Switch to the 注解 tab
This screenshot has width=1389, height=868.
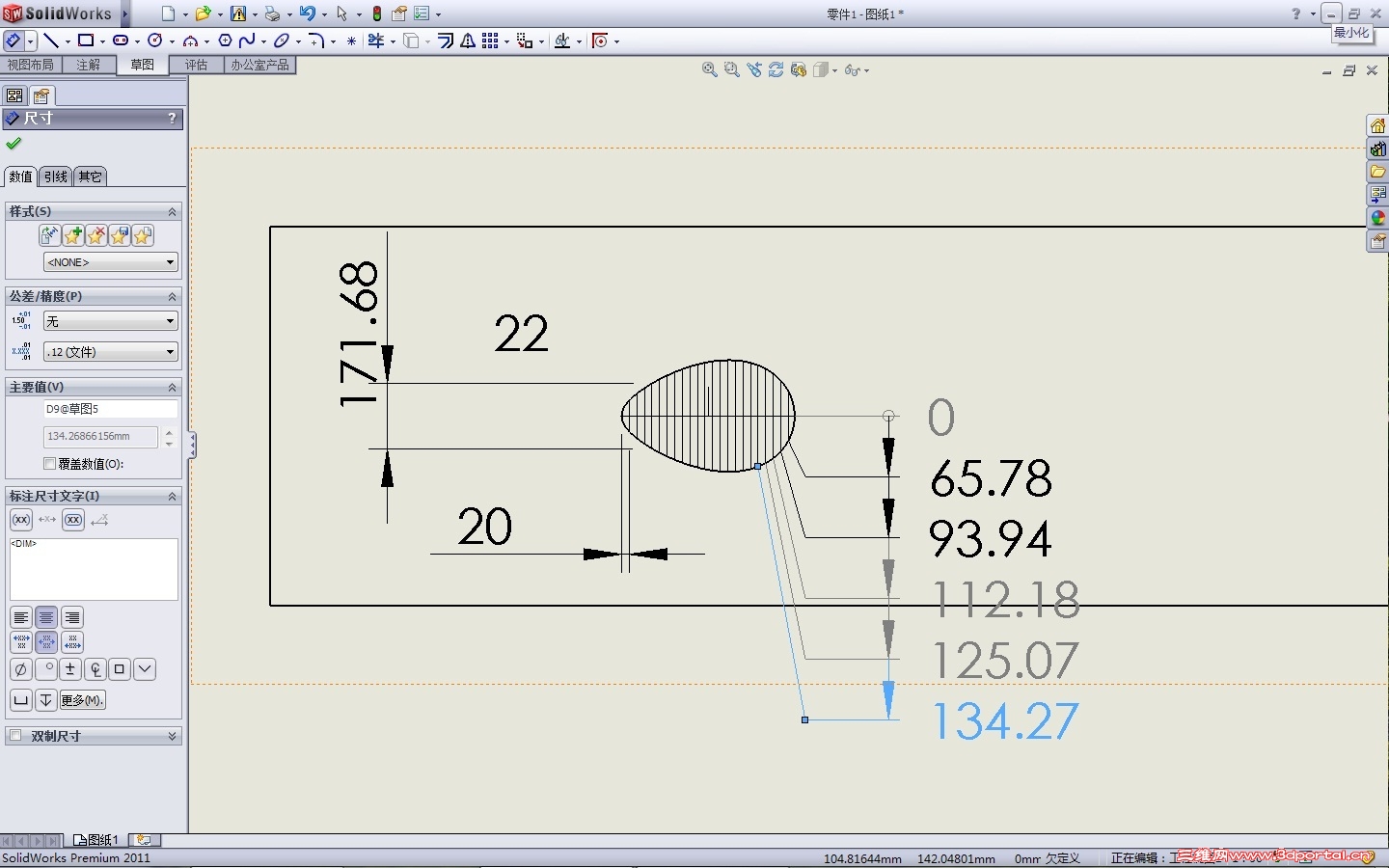(89, 65)
